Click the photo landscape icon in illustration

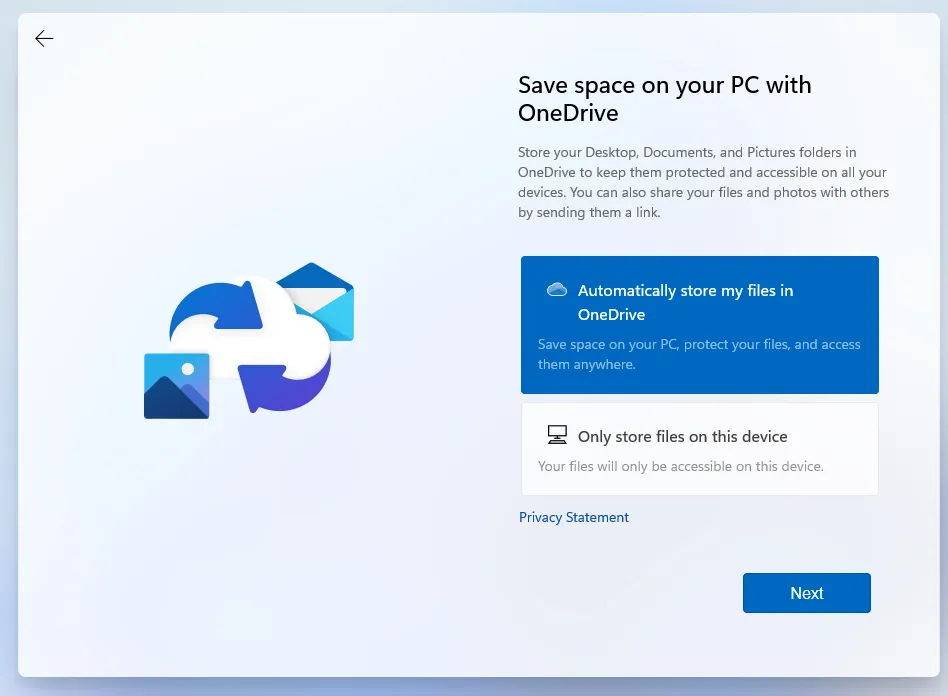176,386
